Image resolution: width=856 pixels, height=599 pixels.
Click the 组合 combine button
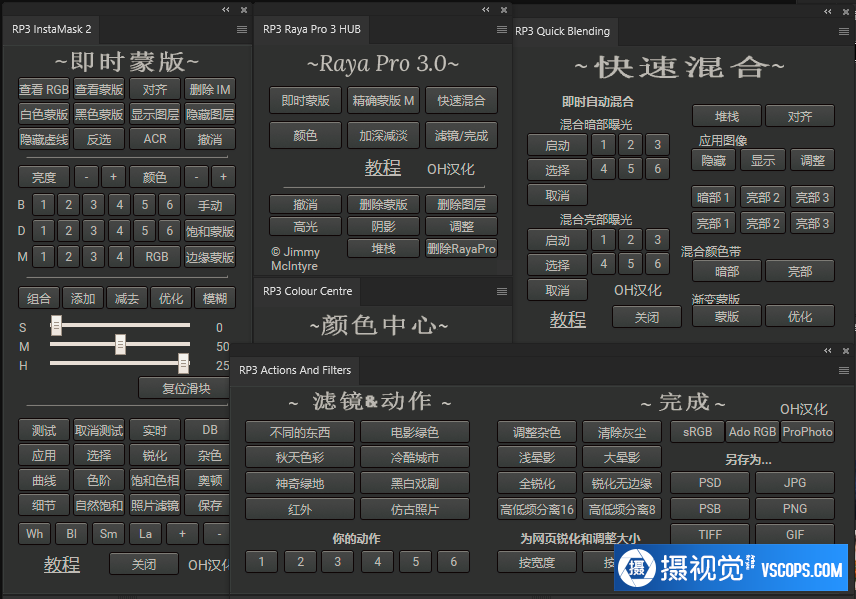(39, 298)
